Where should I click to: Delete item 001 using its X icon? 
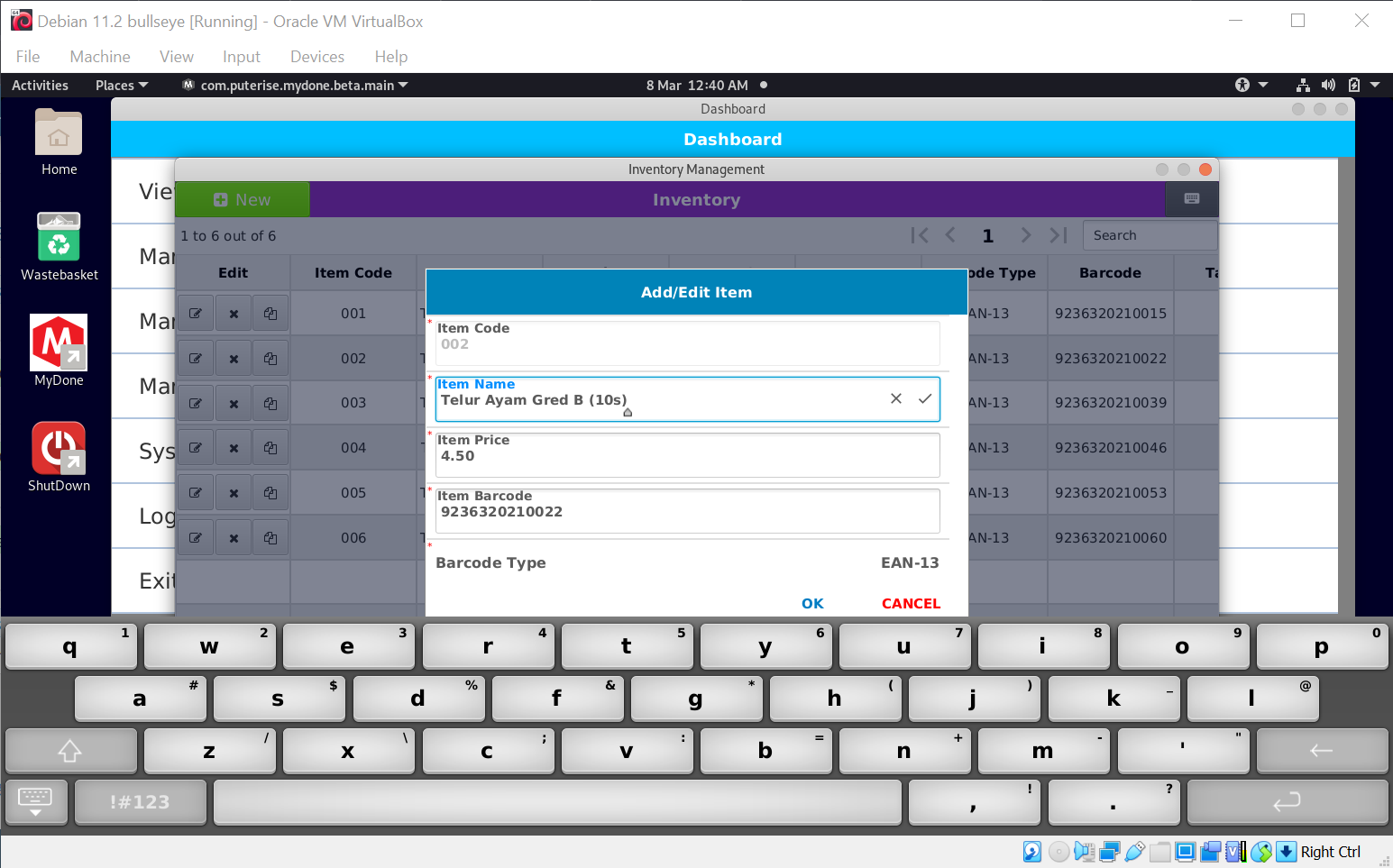point(234,314)
